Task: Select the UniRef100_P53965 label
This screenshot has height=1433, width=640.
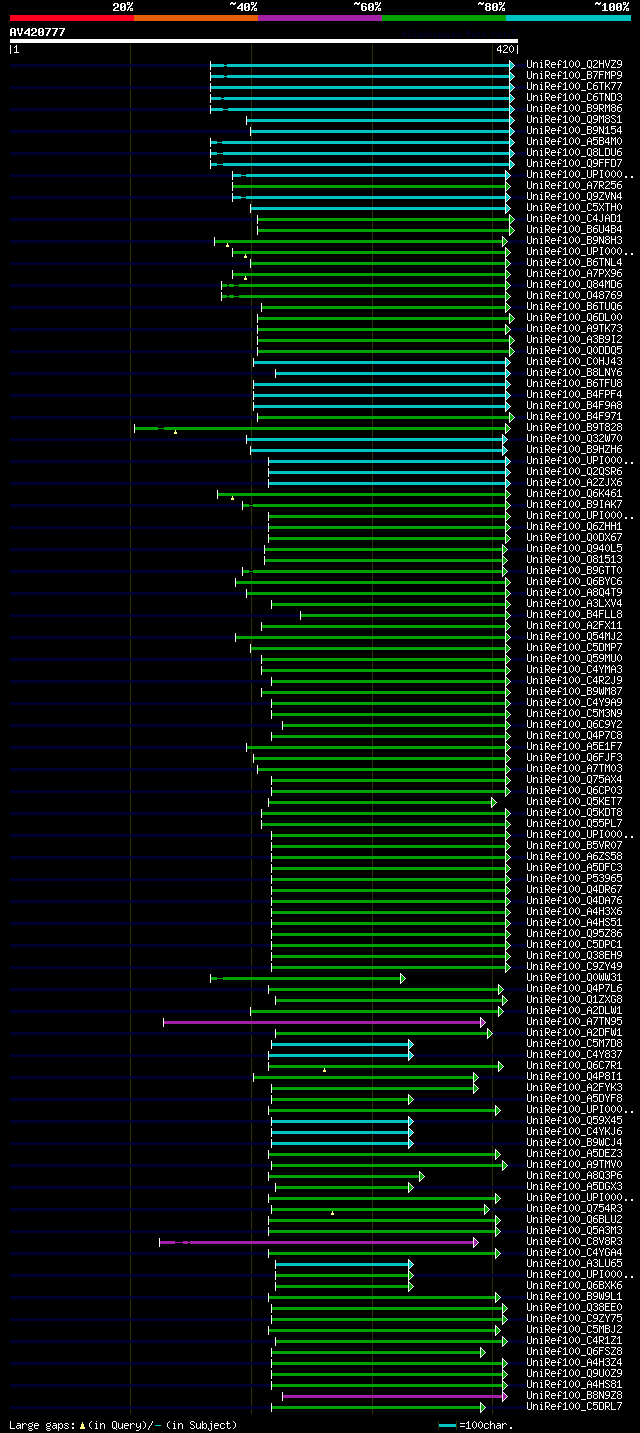Action: click(574, 879)
